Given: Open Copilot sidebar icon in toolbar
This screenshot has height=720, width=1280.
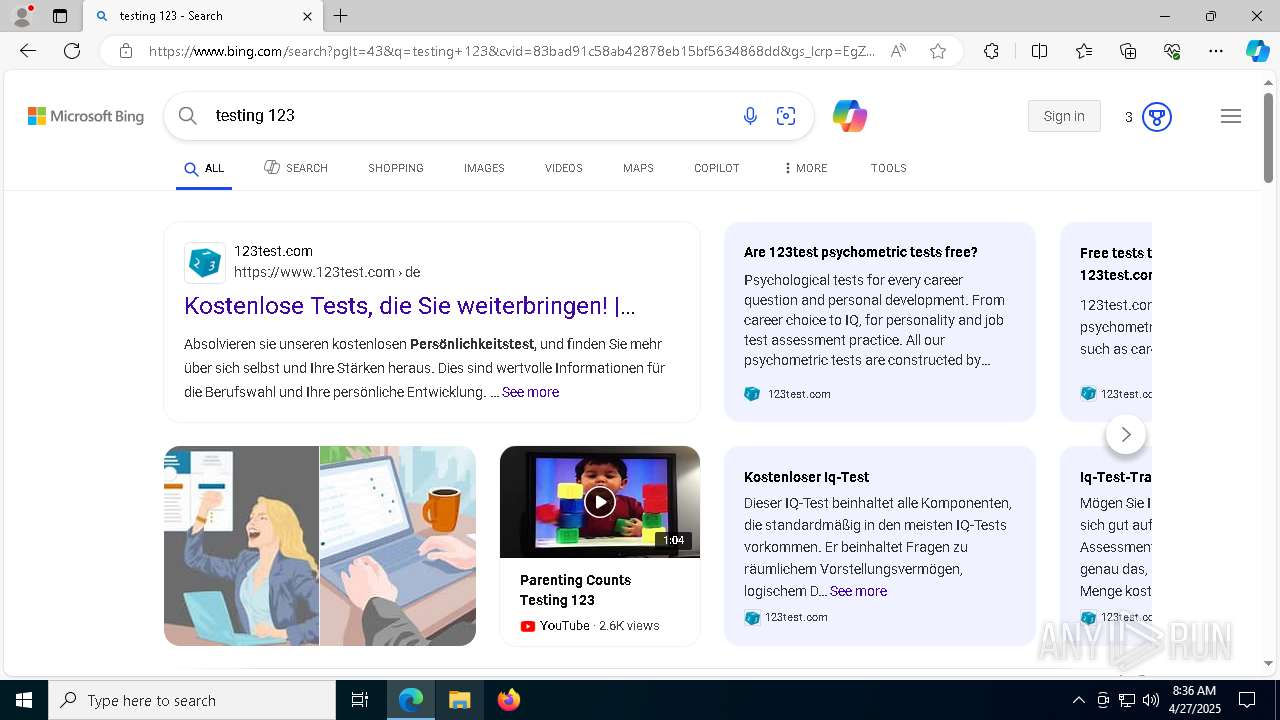Looking at the screenshot, I should [1257, 51].
